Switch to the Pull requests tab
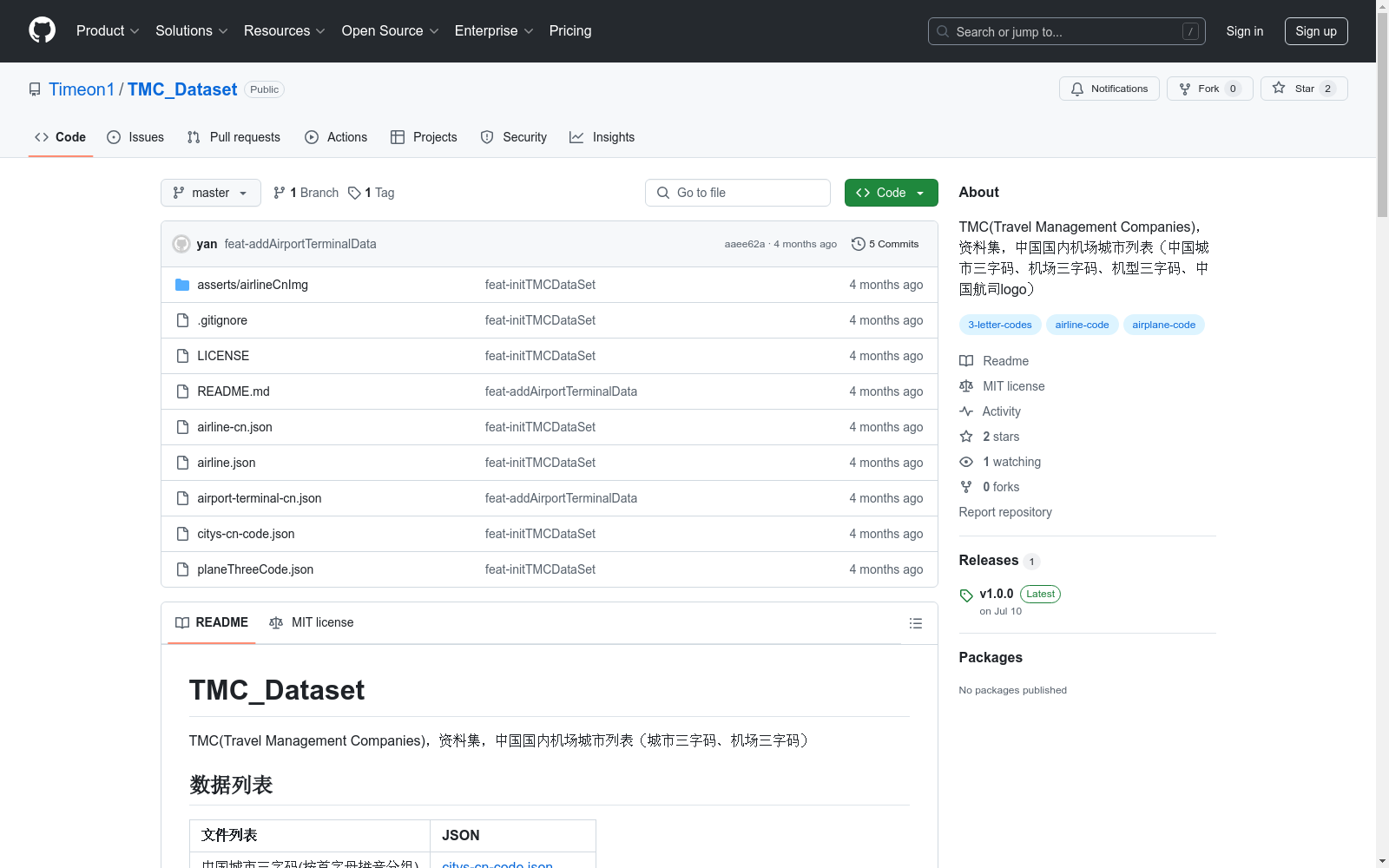Screen dimensions: 1389x868 pos(234,137)
